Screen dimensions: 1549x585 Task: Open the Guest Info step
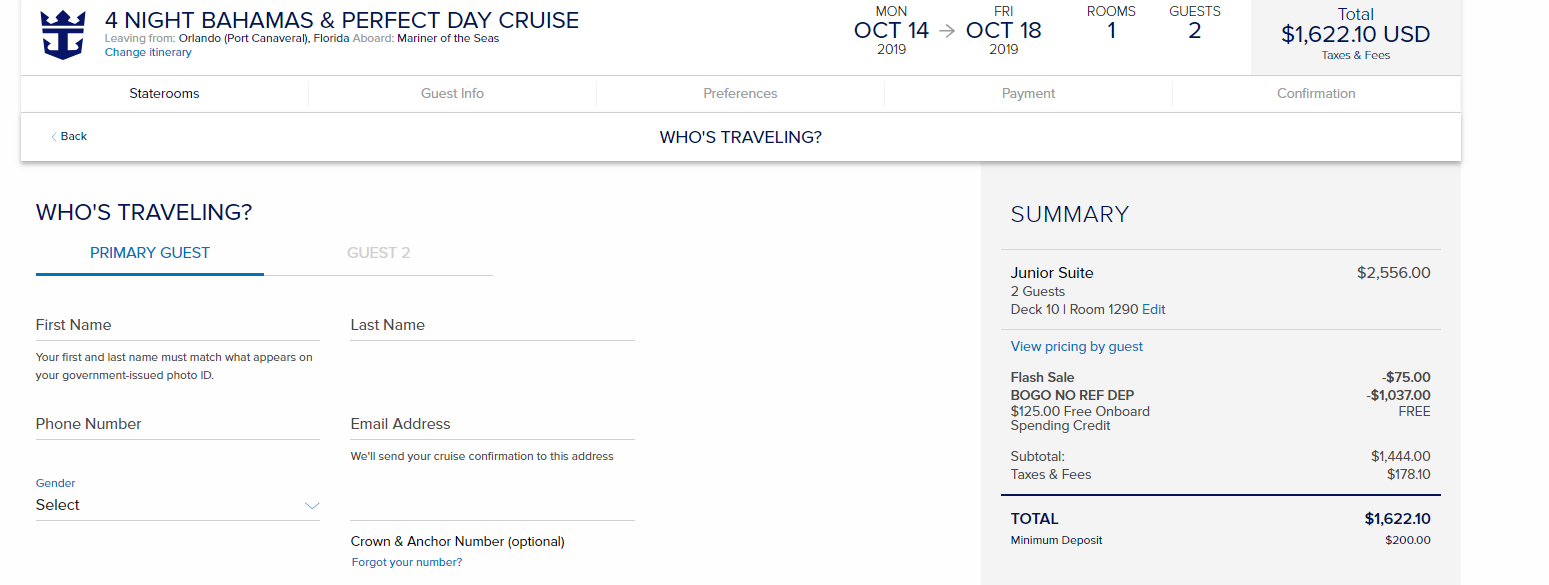(452, 93)
